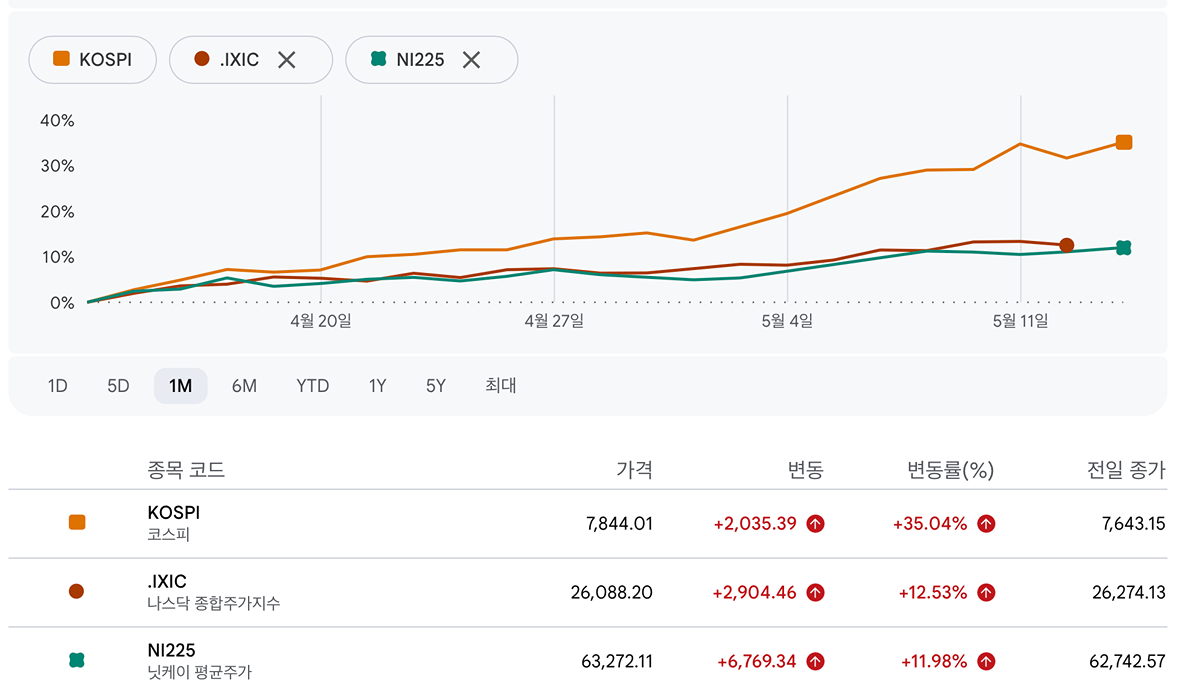Switch chart range to 1D
Image resolution: width=1200 pixels, height=697 pixels.
click(58, 386)
